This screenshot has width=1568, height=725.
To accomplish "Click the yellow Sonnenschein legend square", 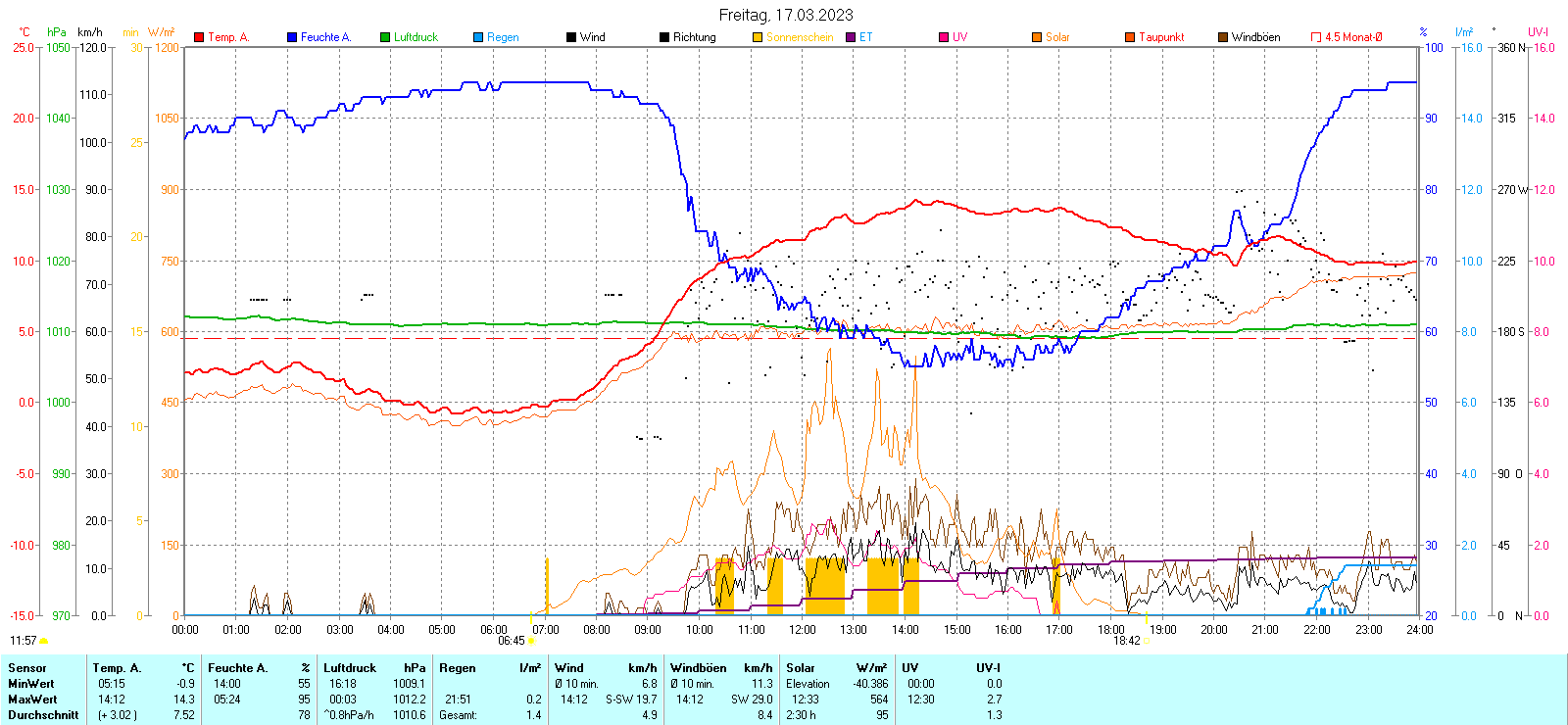I will (758, 37).
